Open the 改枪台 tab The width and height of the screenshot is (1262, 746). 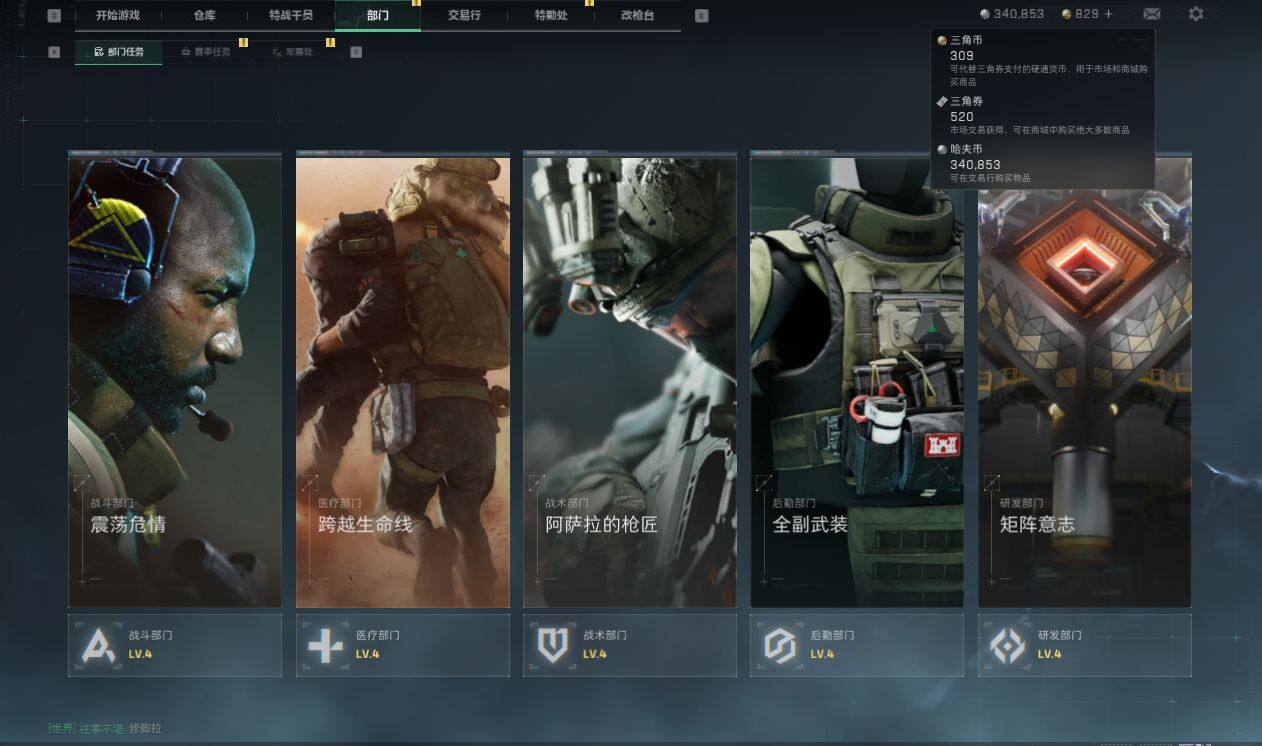(638, 15)
